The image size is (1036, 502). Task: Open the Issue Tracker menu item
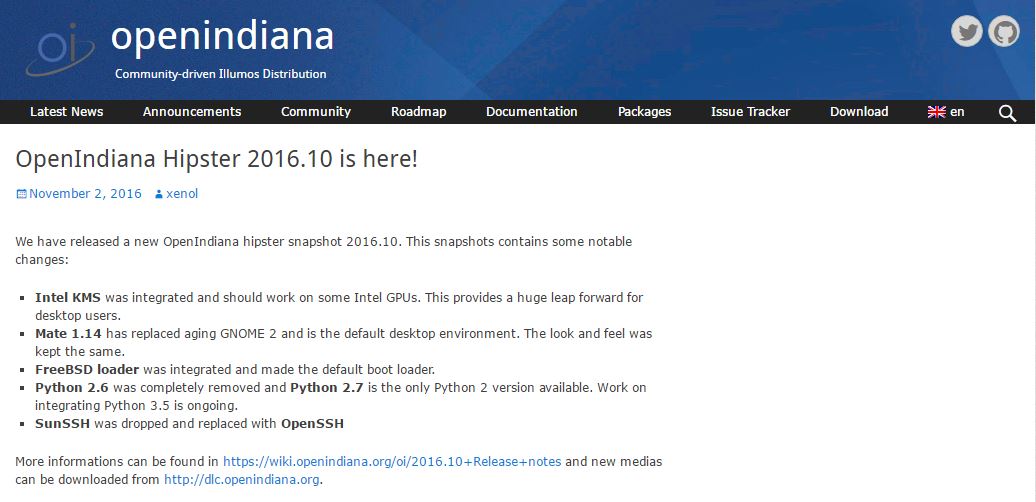pos(751,112)
